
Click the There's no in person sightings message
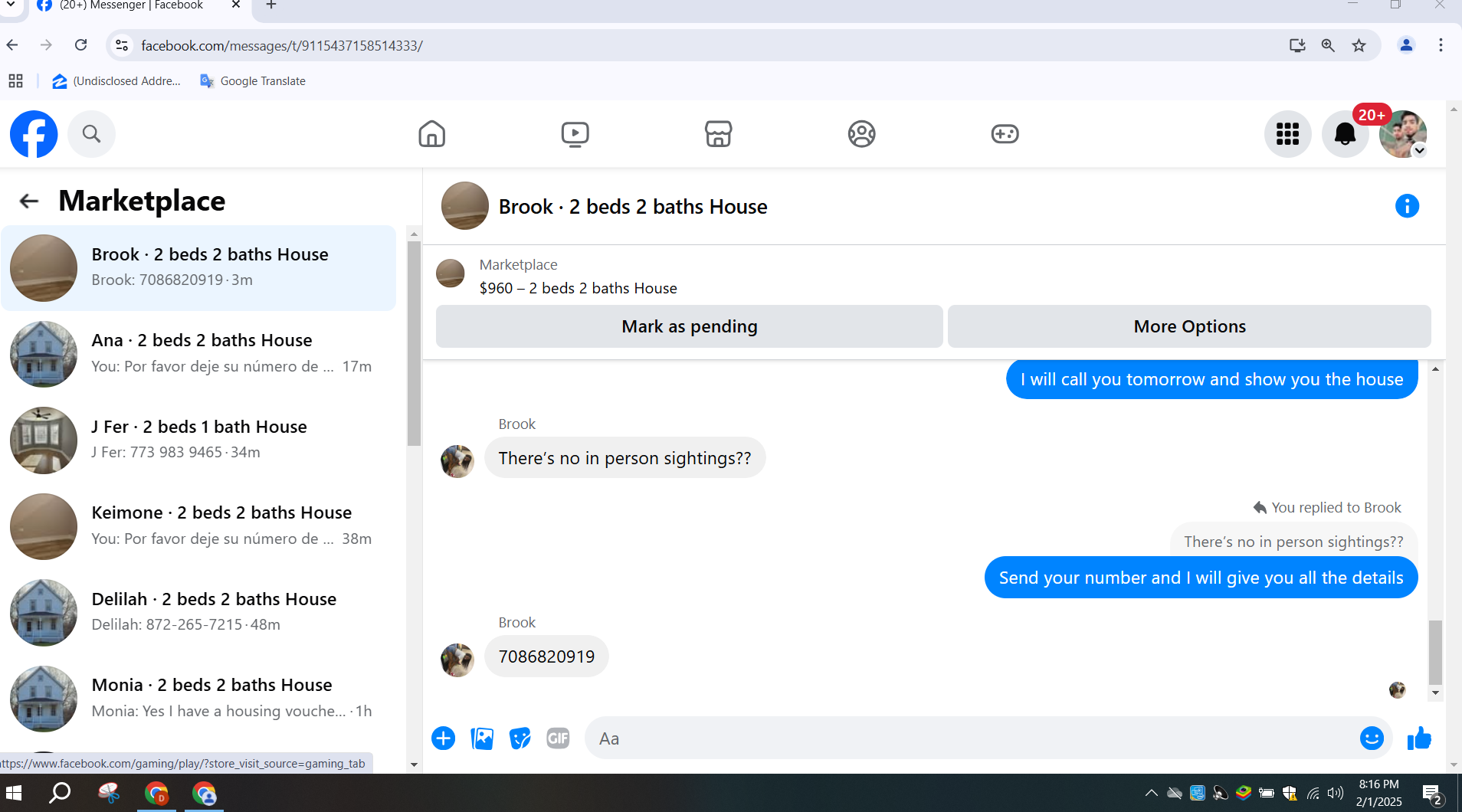click(624, 458)
